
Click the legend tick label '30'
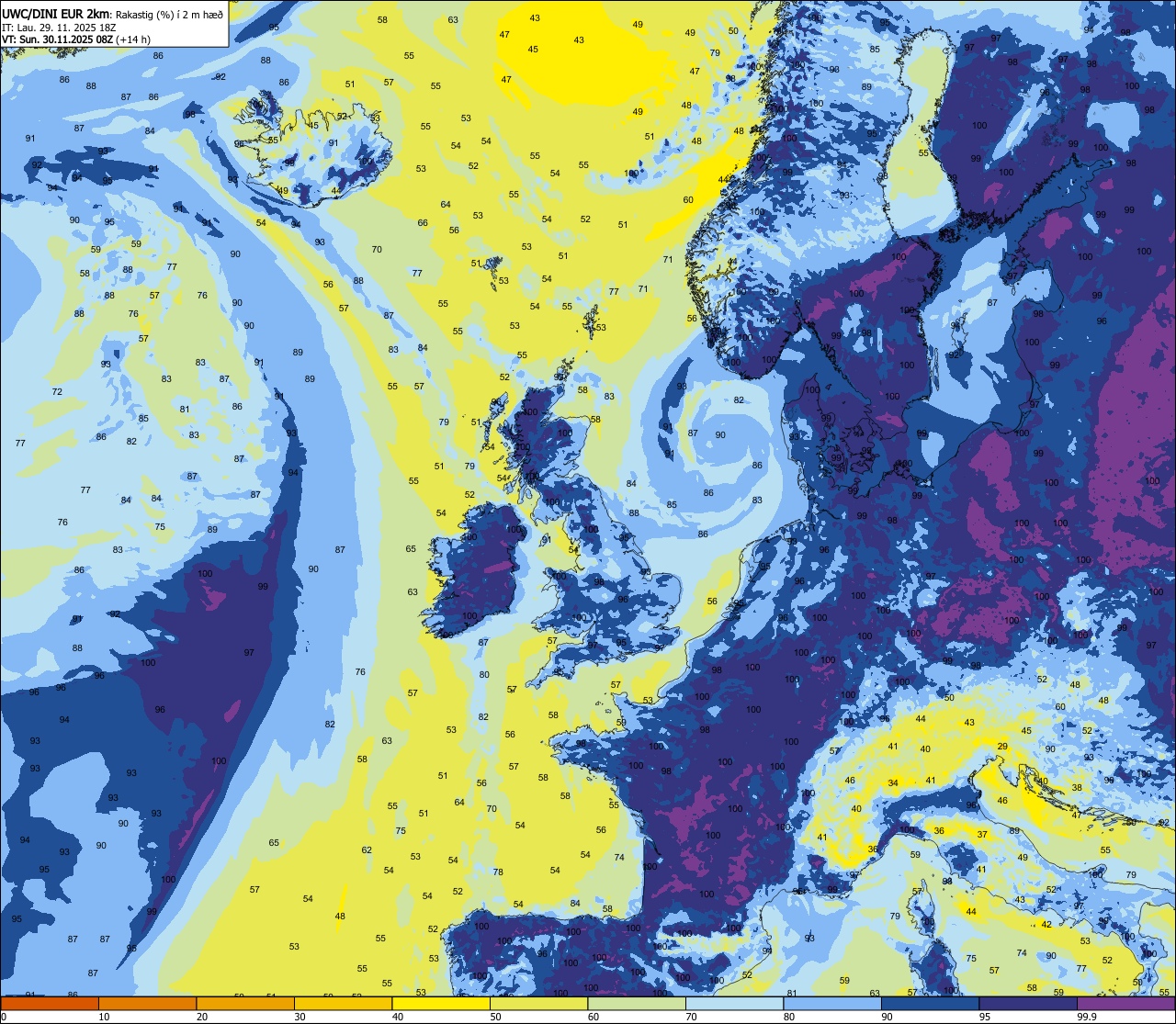[300, 1017]
